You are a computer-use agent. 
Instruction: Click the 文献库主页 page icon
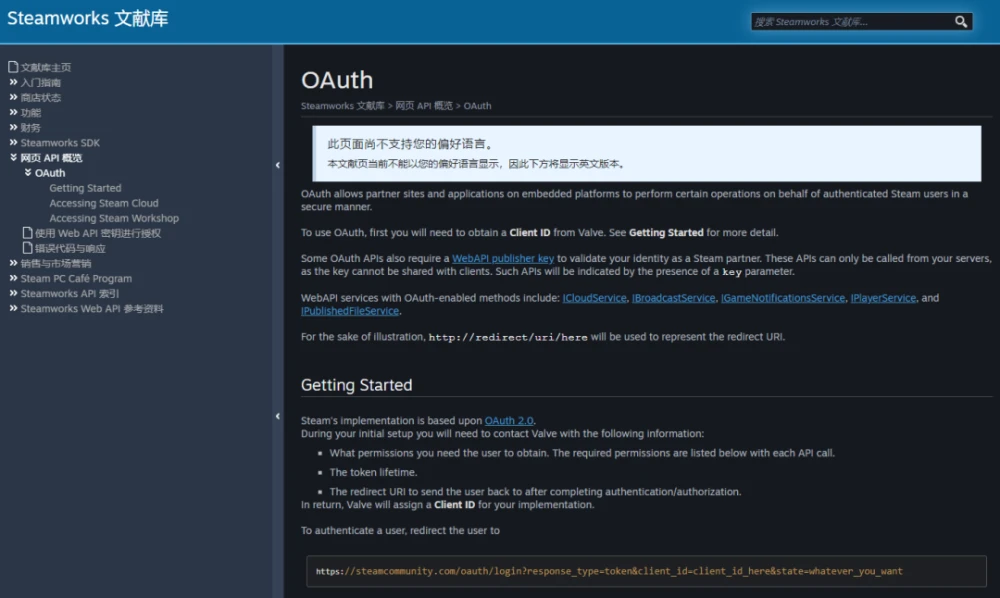(13, 67)
